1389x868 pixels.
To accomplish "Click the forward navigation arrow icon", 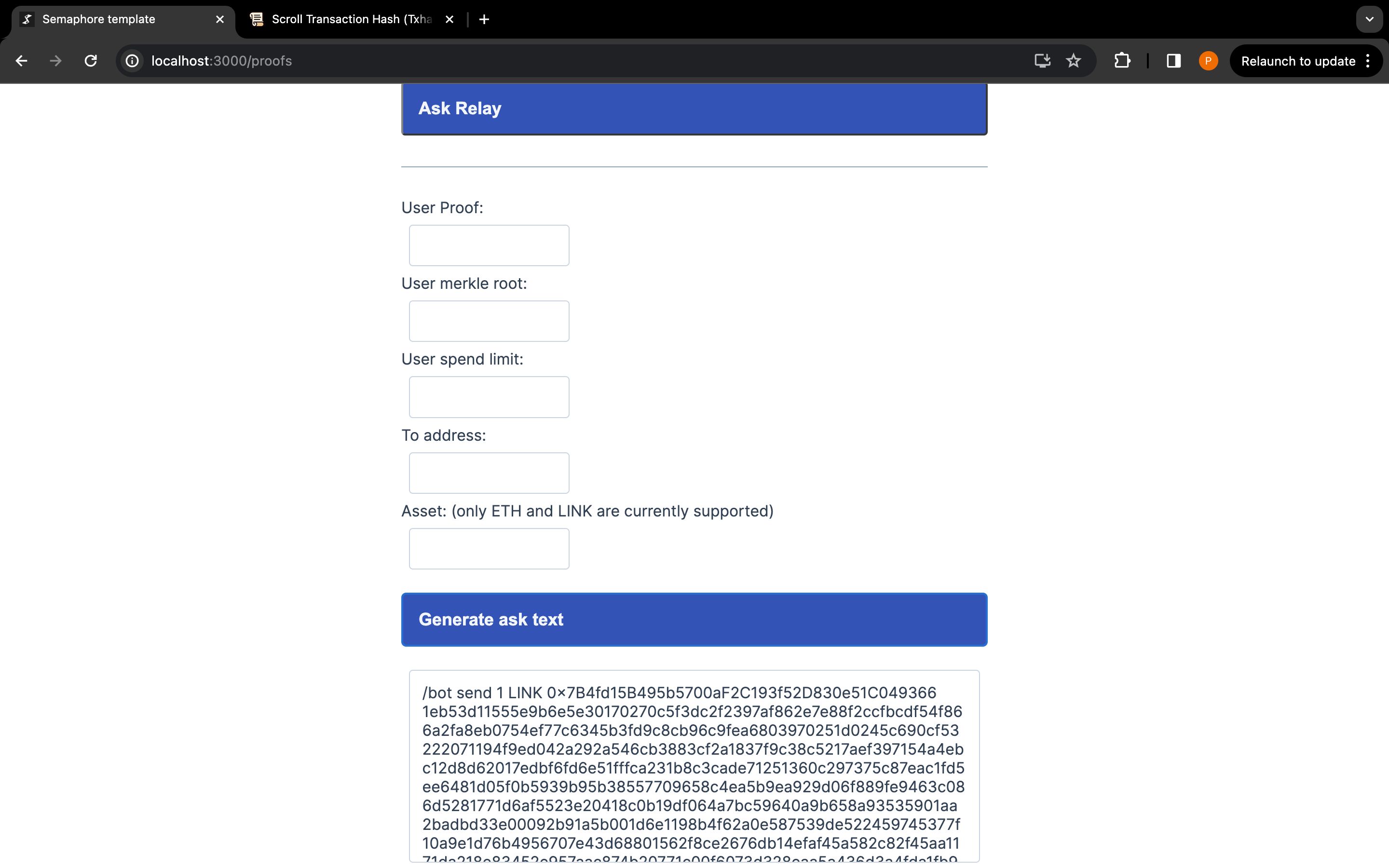I will tap(56, 61).
